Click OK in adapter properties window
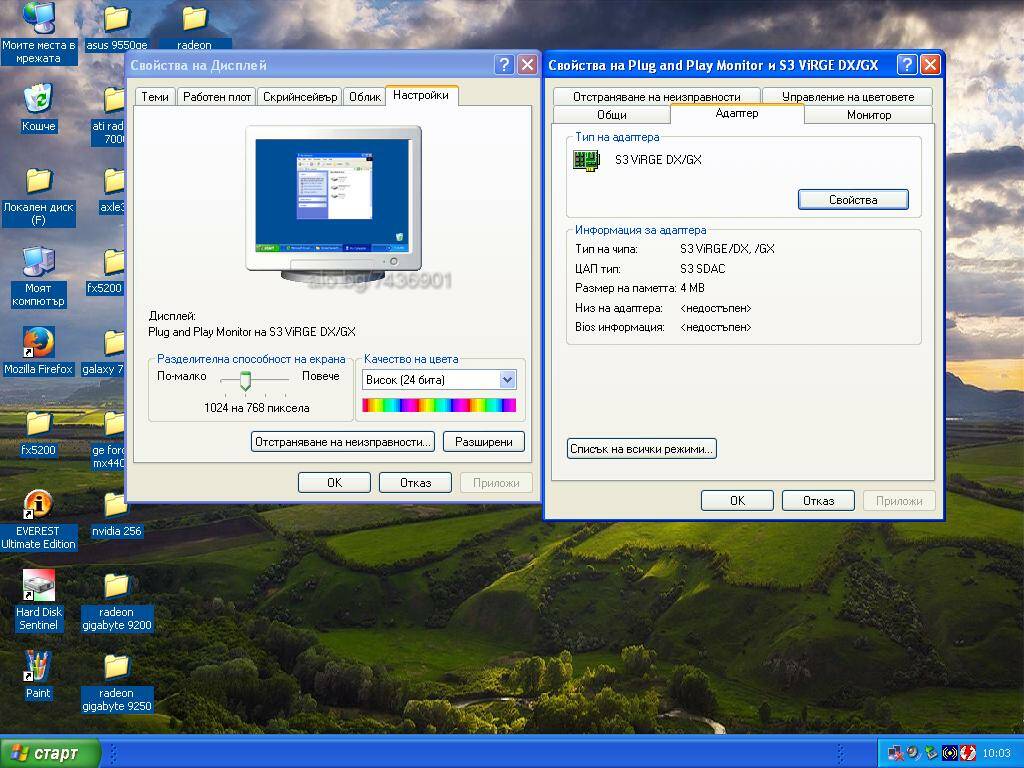Screen dimensions: 1024x768 tap(737, 501)
